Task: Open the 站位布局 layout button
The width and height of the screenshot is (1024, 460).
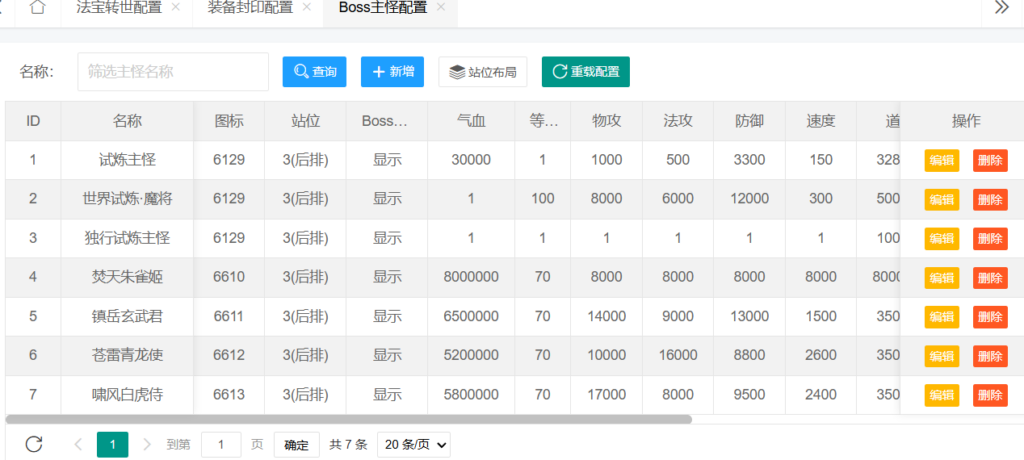Action: pyautogui.click(x=483, y=72)
